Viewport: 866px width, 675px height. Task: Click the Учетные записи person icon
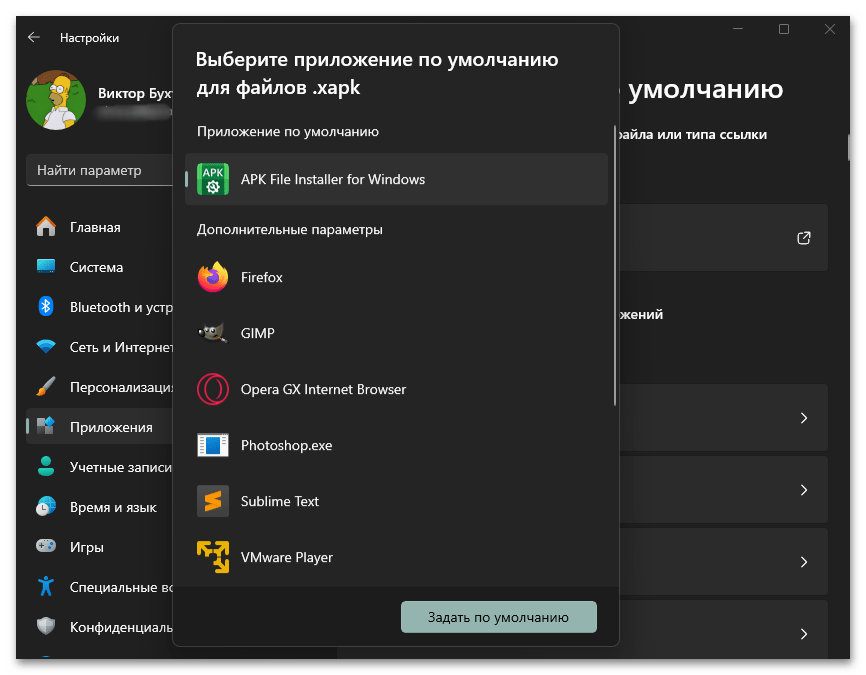point(46,466)
